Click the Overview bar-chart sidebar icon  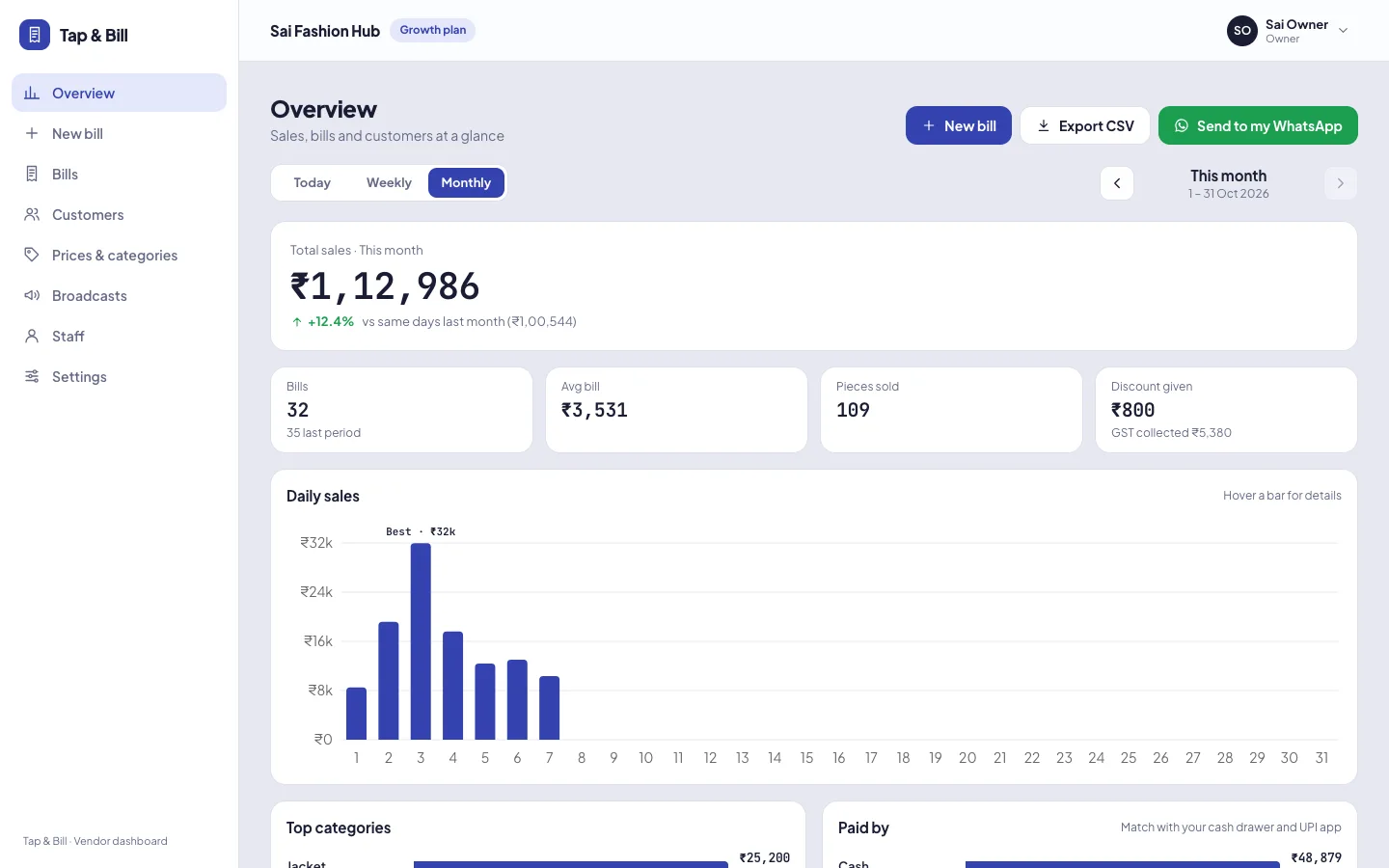[32, 93]
